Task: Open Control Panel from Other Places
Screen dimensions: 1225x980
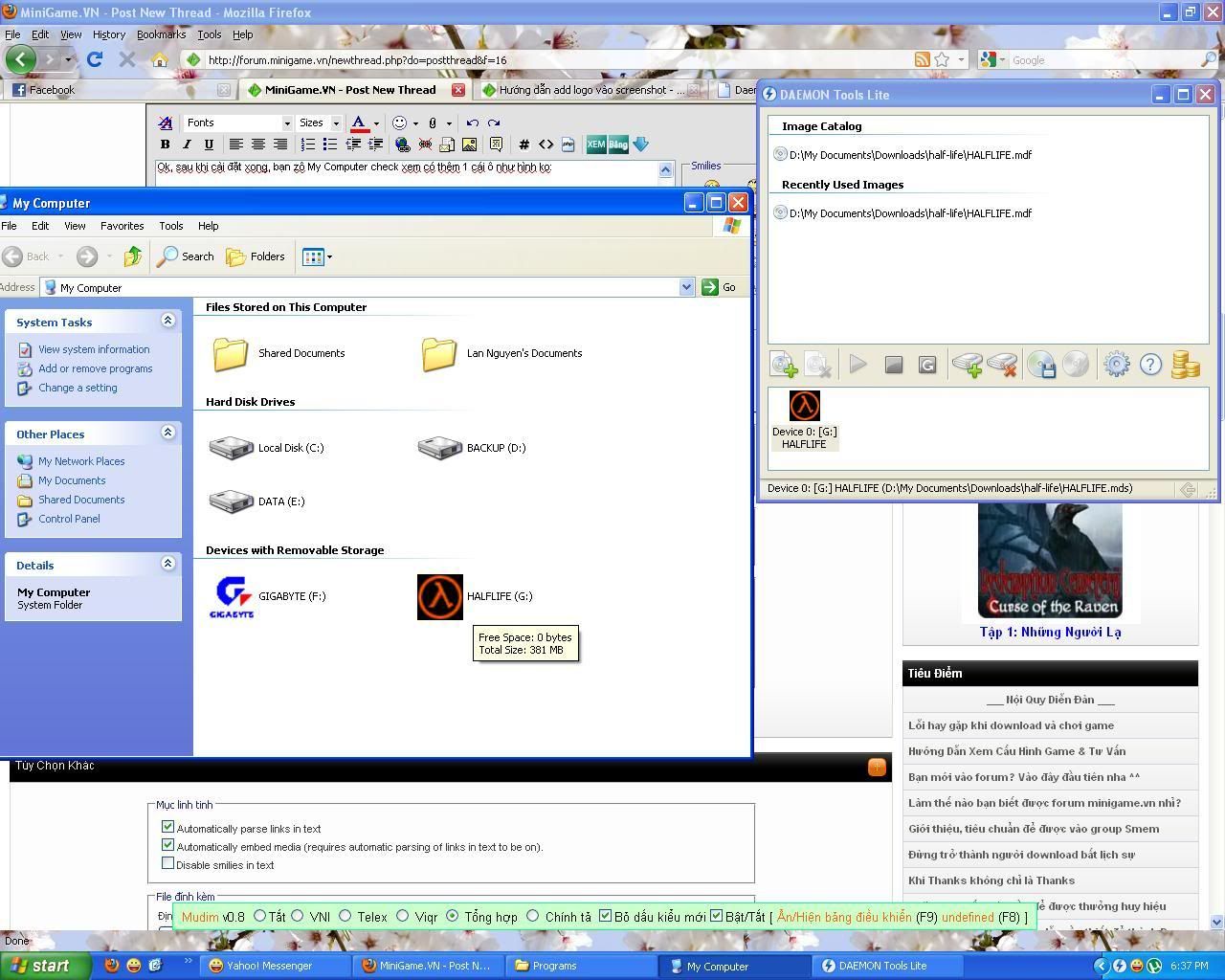Action: point(69,519)
